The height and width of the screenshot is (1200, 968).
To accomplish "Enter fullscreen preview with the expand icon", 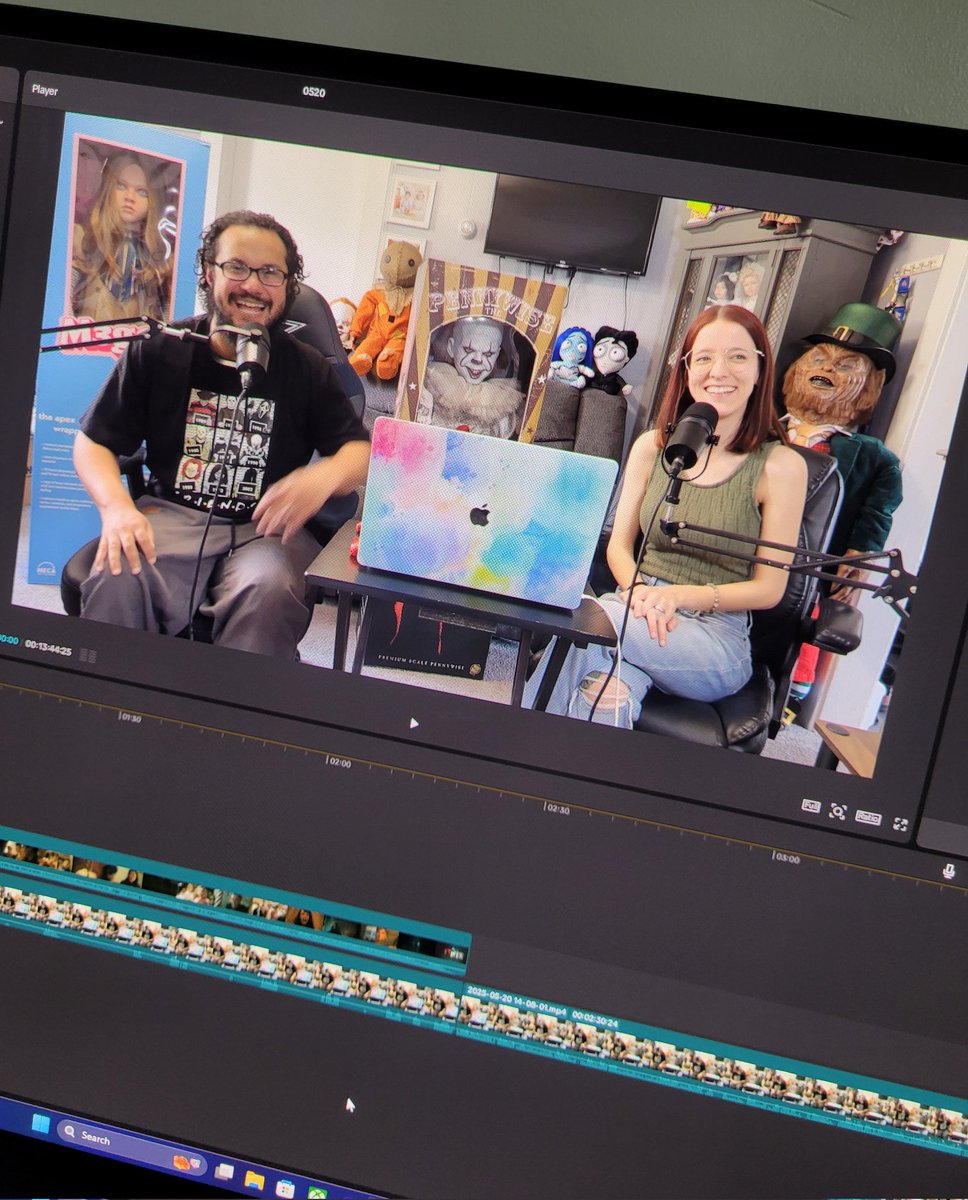I will click(x=901, y=824).
